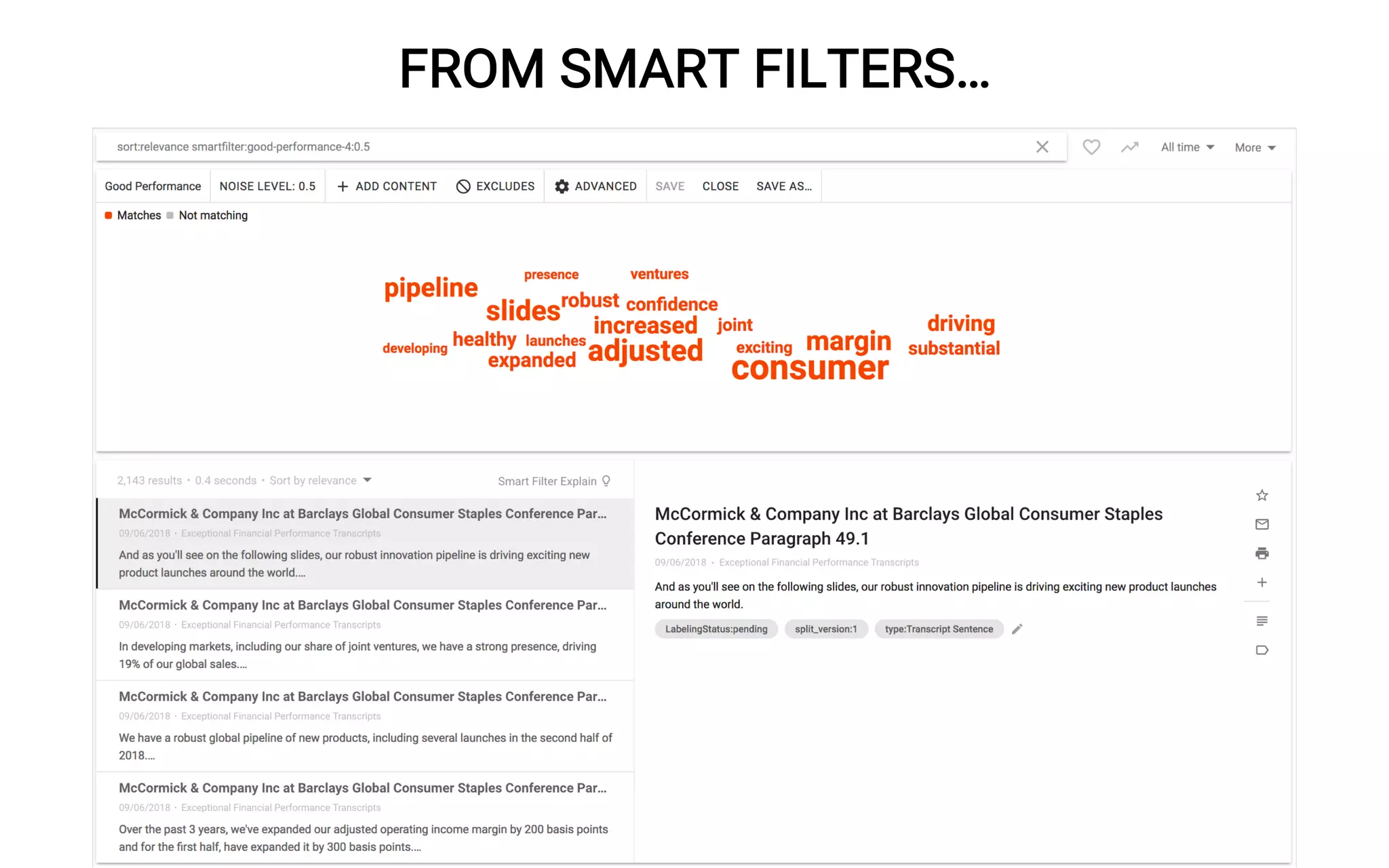
Task: Click the word 'increased' in the cloud
Action: pos(645,325)
